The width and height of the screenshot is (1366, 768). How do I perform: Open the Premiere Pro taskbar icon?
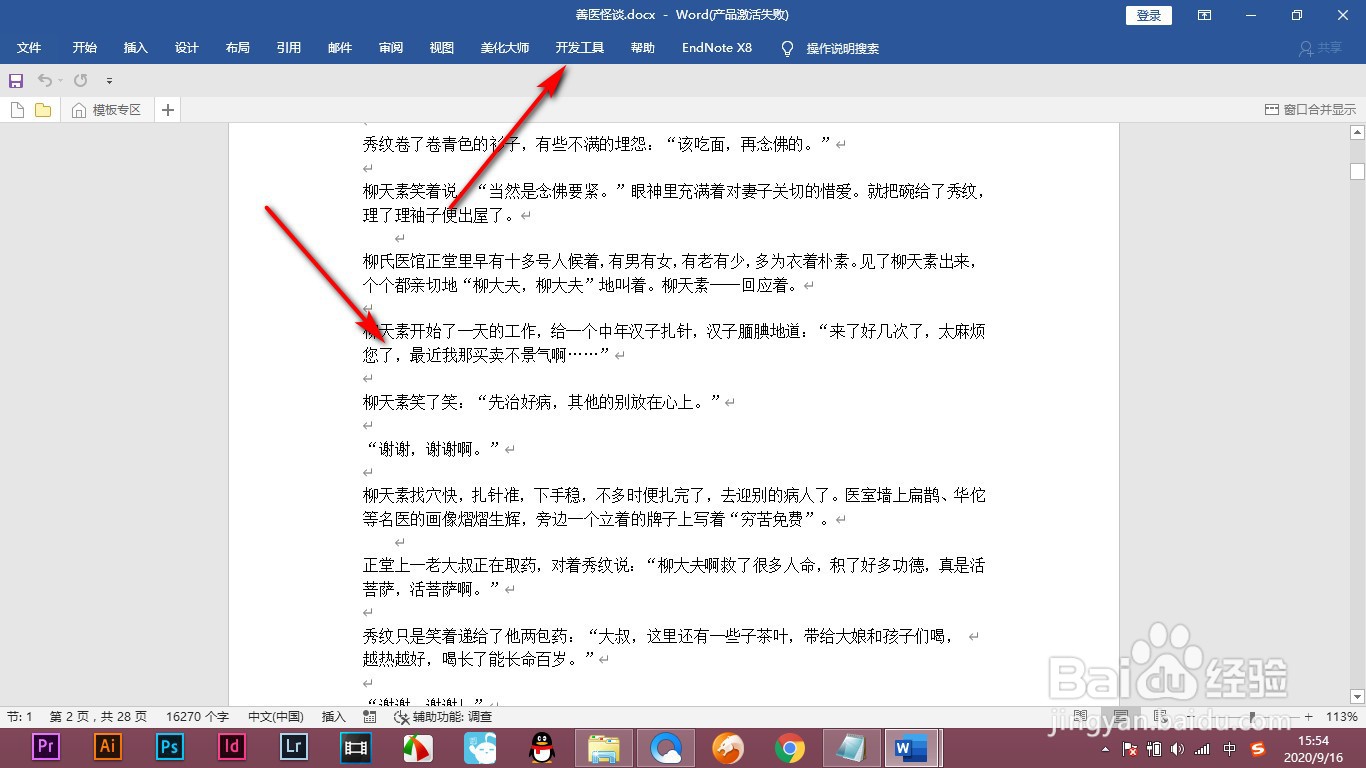tap(45, 747)
